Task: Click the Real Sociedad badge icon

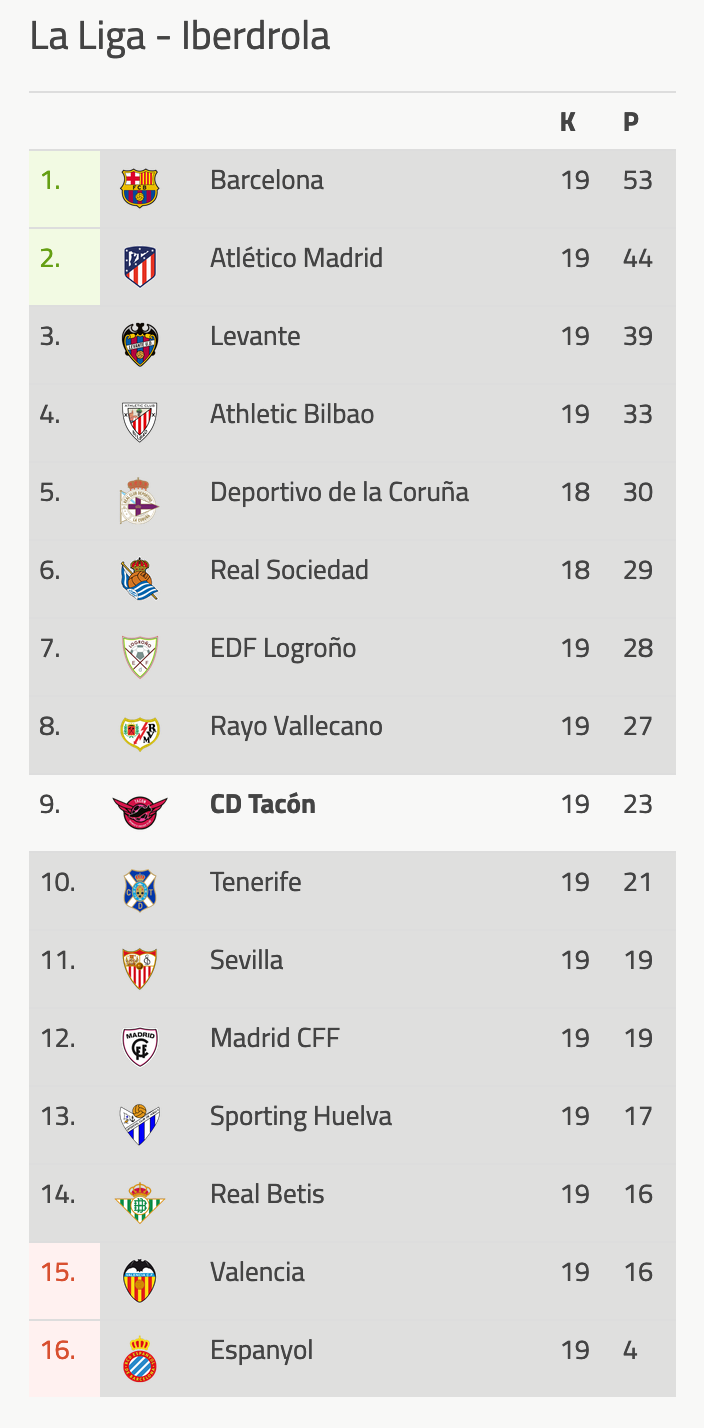Action: click(x=139, y=578)
